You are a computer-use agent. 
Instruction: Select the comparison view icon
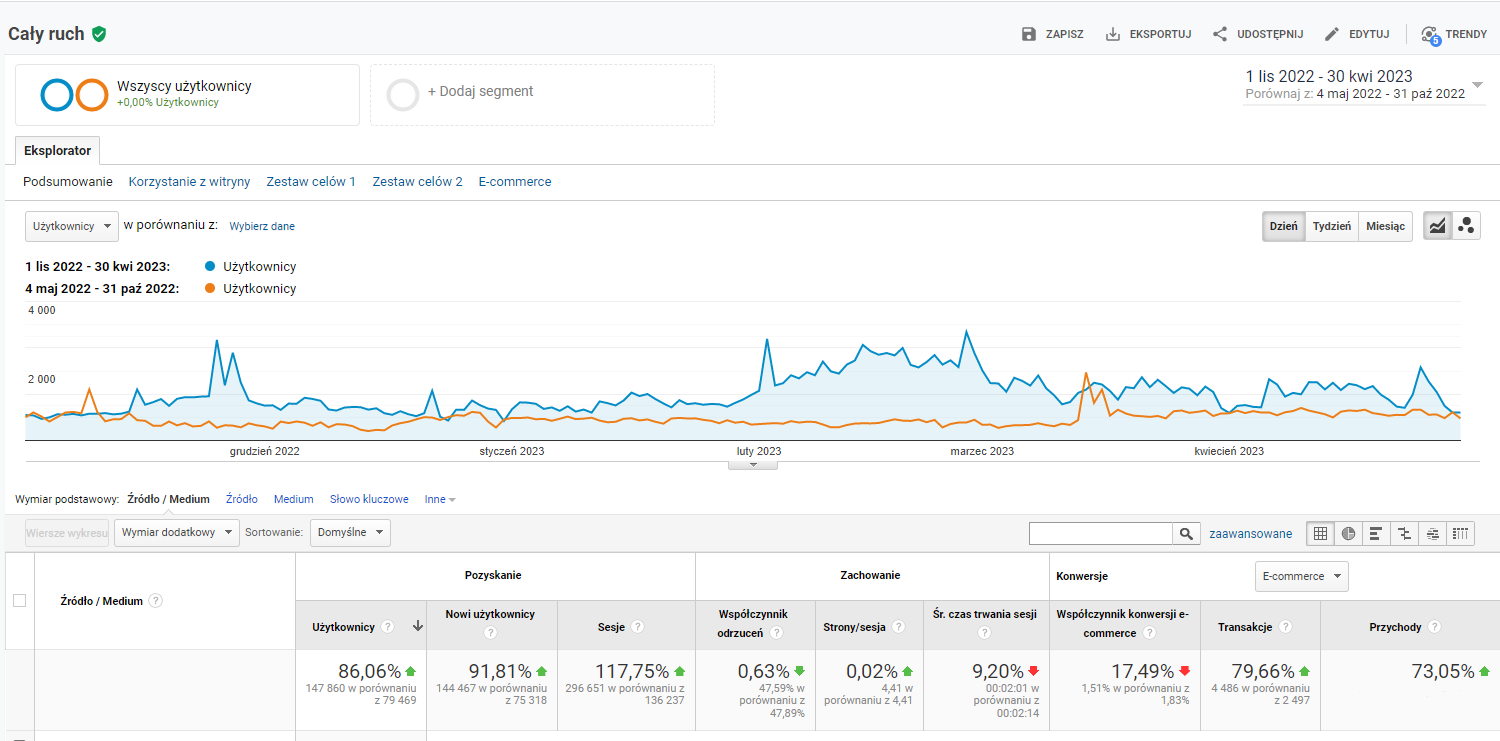tap(1404, 533)
